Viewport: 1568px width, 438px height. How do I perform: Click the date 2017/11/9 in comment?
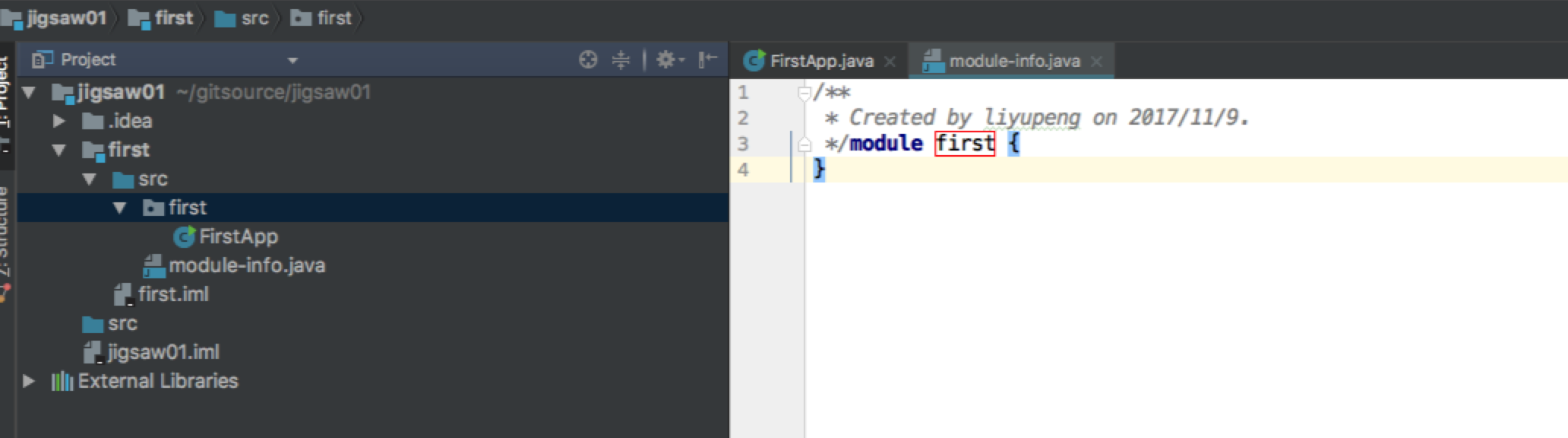click(x=1184, y=117)
